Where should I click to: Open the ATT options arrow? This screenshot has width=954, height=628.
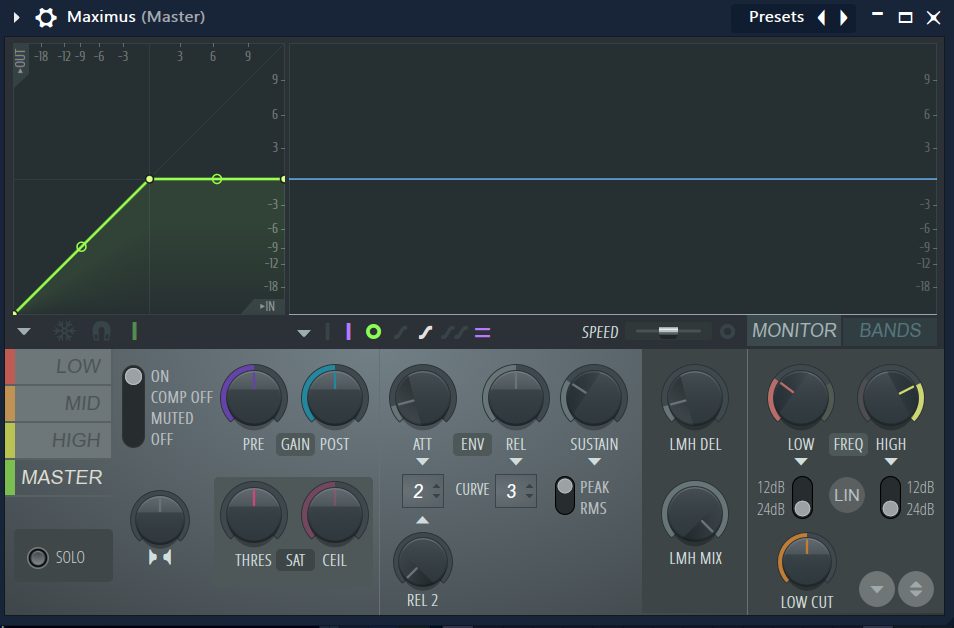click(422, 462)
